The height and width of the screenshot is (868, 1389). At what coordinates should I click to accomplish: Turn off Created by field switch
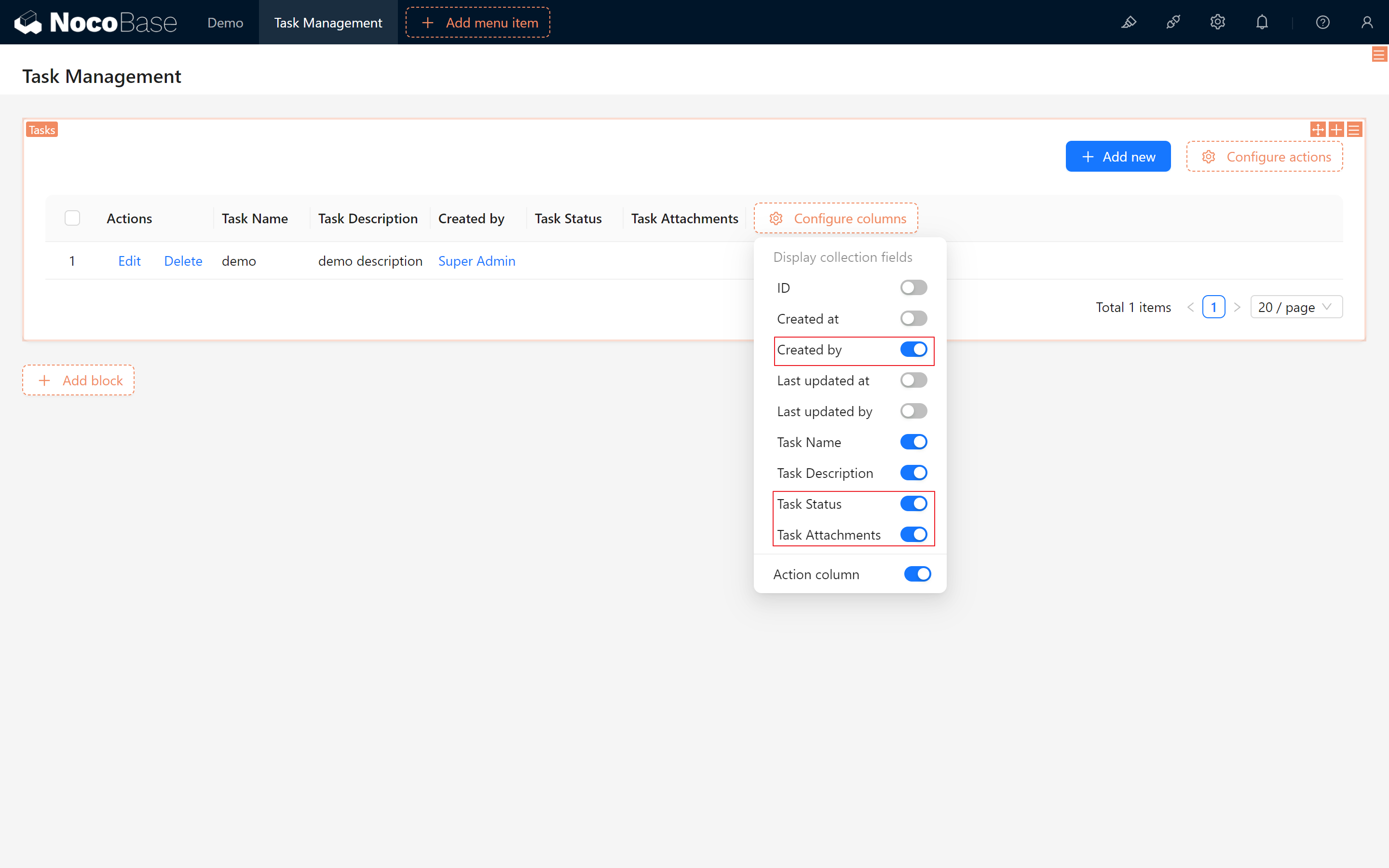pyautogui.click(x=913, y=349)
